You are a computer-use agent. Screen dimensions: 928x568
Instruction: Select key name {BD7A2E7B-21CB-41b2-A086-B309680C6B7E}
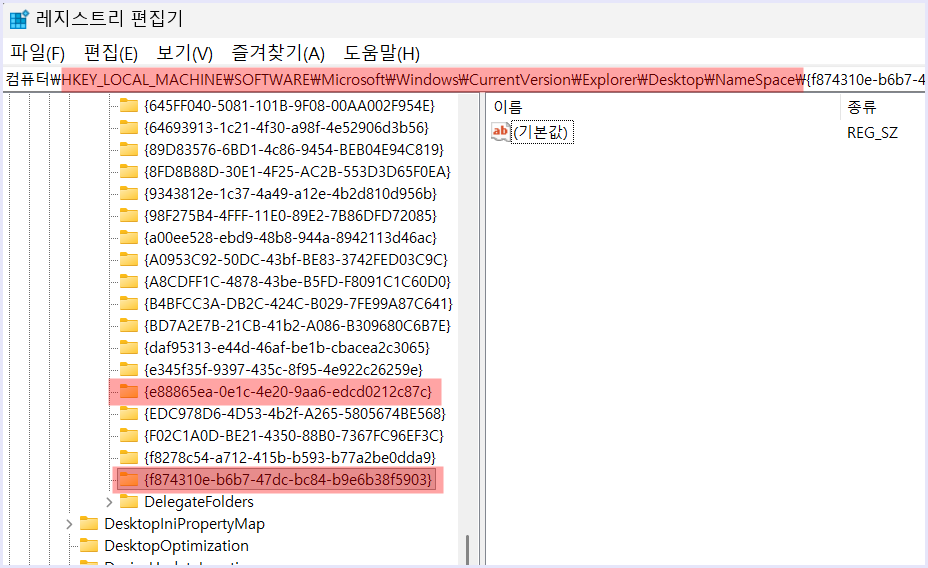pyautogui.click(x=297, y=325)
